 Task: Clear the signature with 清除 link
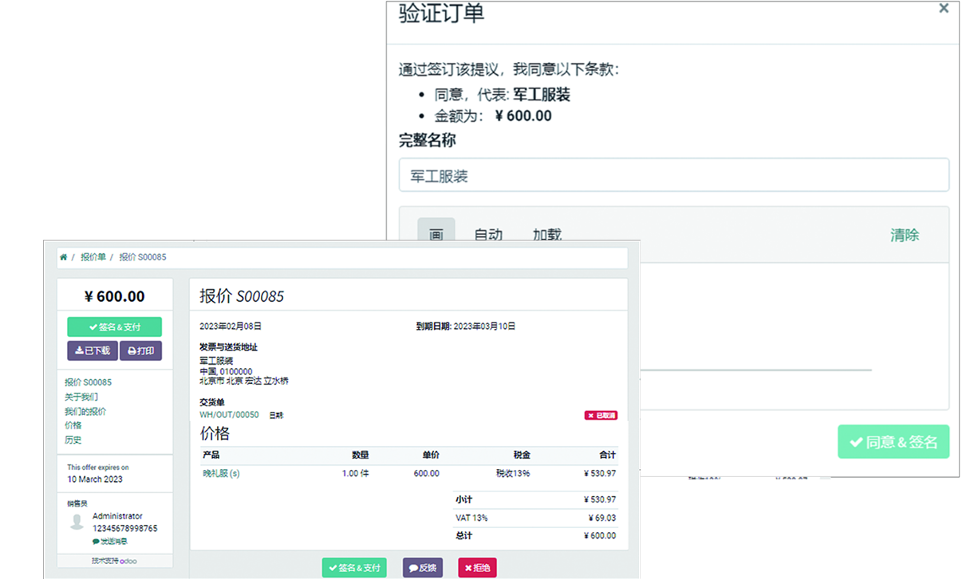[x=904, y=235]
